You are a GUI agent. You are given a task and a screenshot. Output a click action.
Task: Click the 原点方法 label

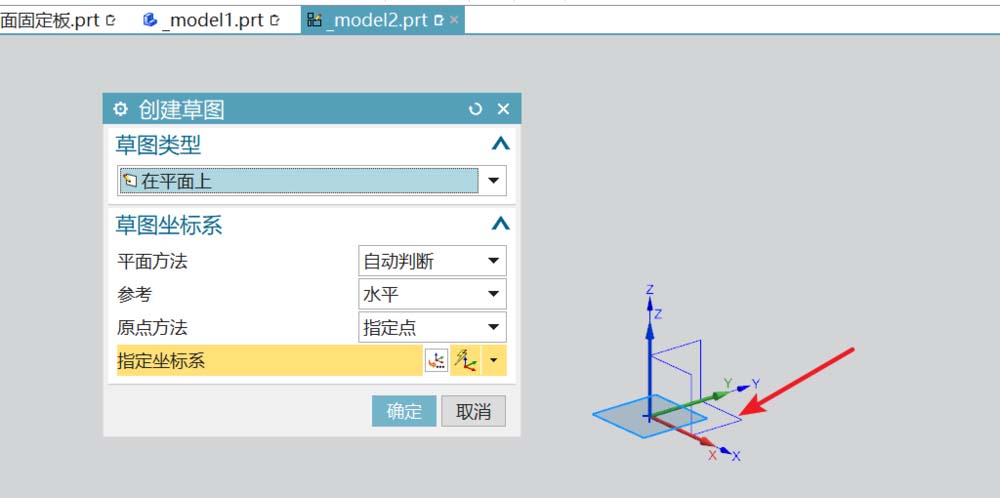152,328
